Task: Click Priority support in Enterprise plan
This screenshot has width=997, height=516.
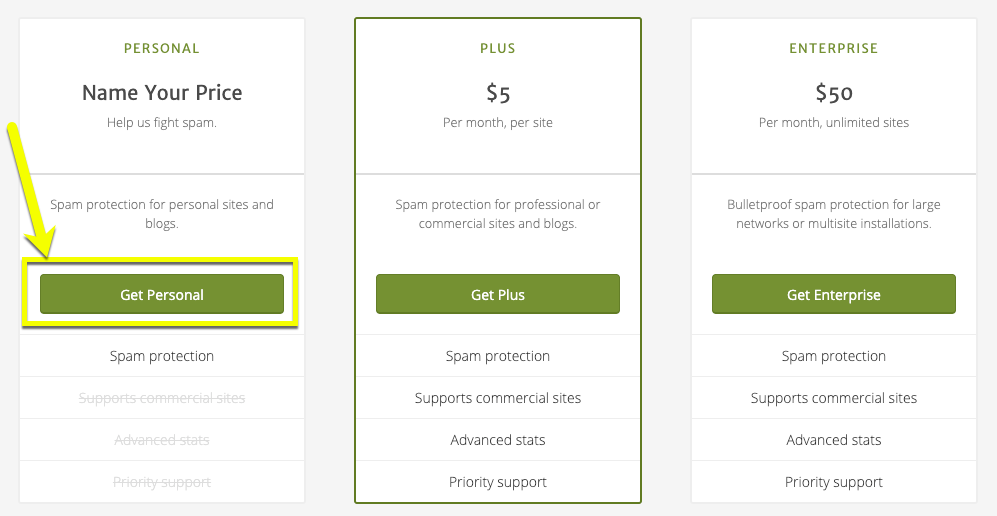Action: pyautogui.click(x=833, y=482)
